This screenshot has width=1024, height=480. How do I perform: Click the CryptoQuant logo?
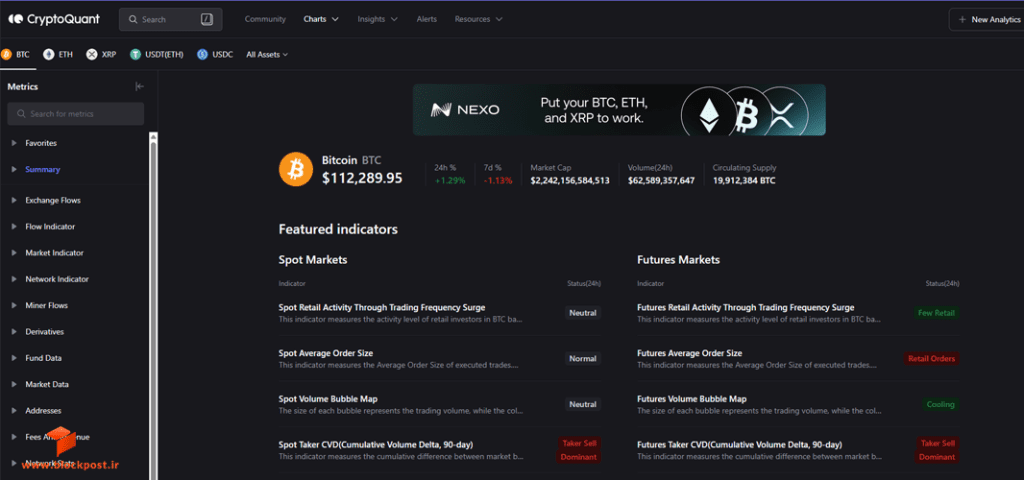point(54,20)
